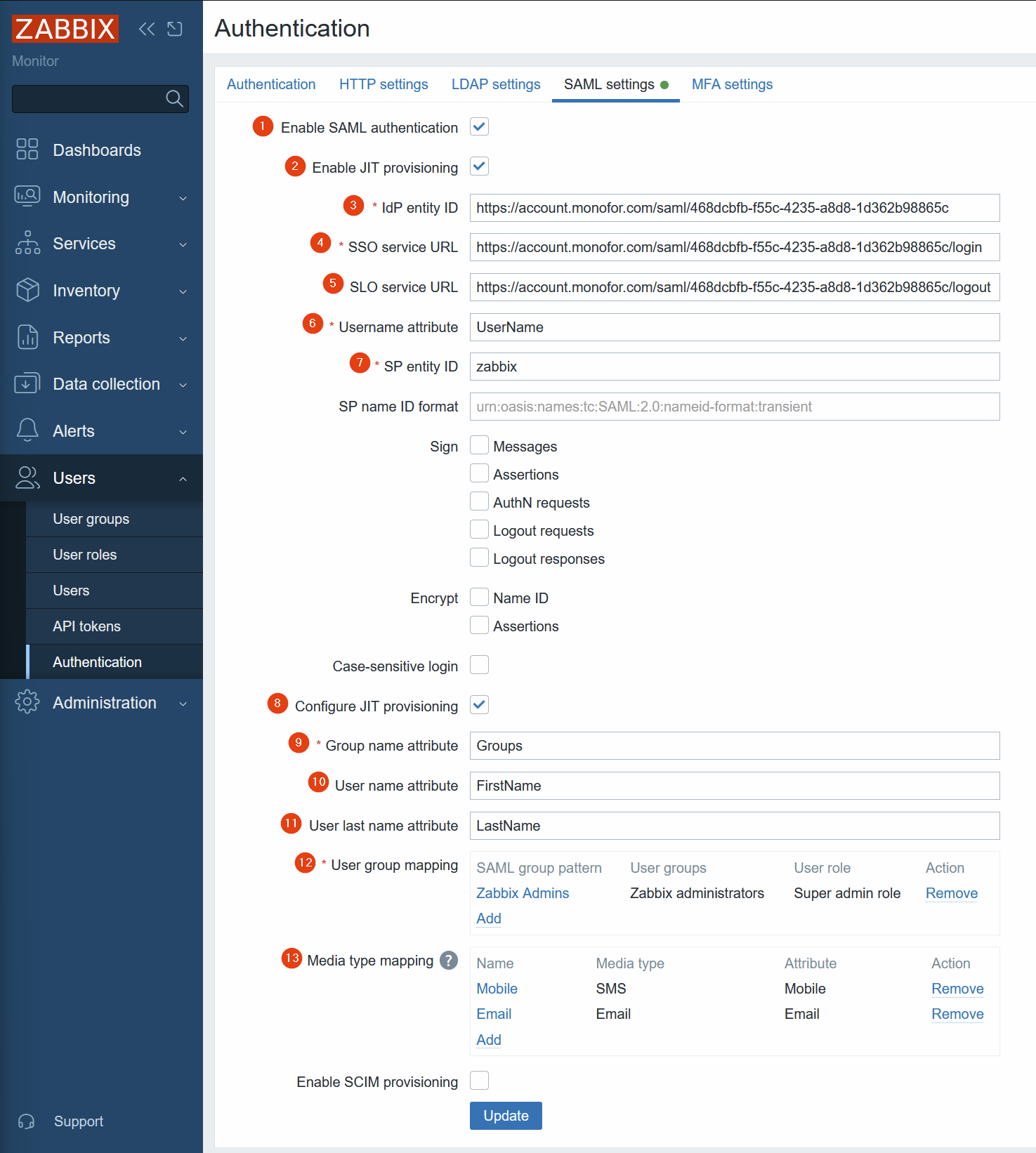Click the SP entity ID field
The height and width of the screenshot is (1153, 1036).
(x=734, y=367)
